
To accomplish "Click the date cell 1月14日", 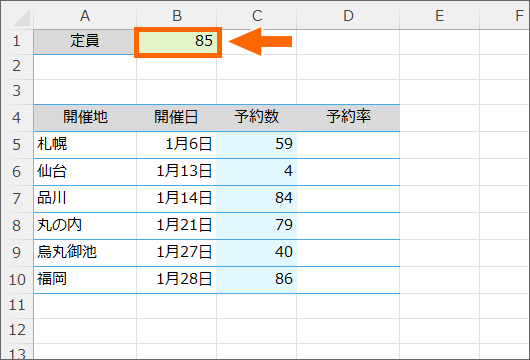I will [x=176, y=199].
